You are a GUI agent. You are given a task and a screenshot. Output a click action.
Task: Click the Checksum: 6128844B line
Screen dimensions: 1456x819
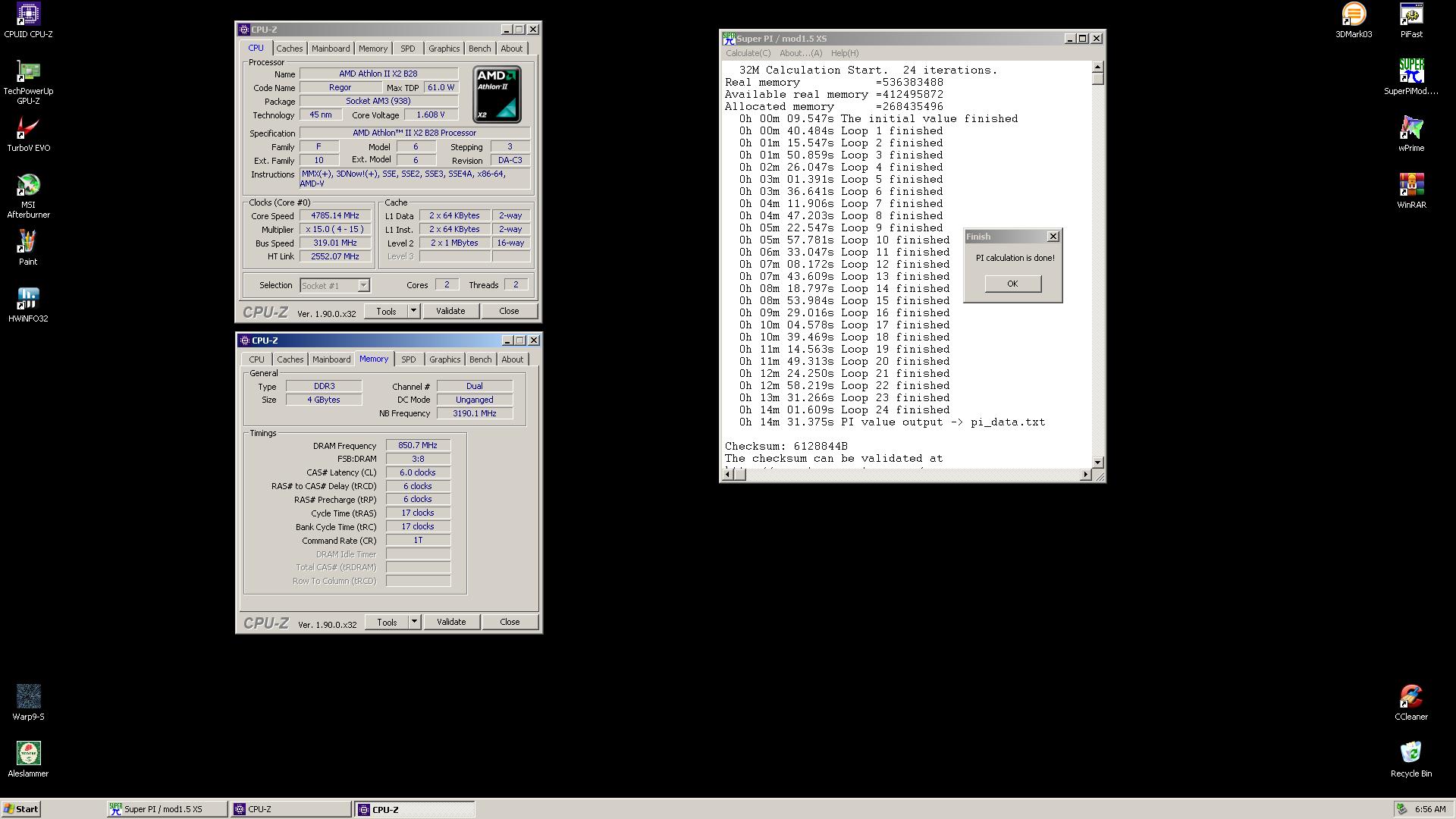point(786,447)
